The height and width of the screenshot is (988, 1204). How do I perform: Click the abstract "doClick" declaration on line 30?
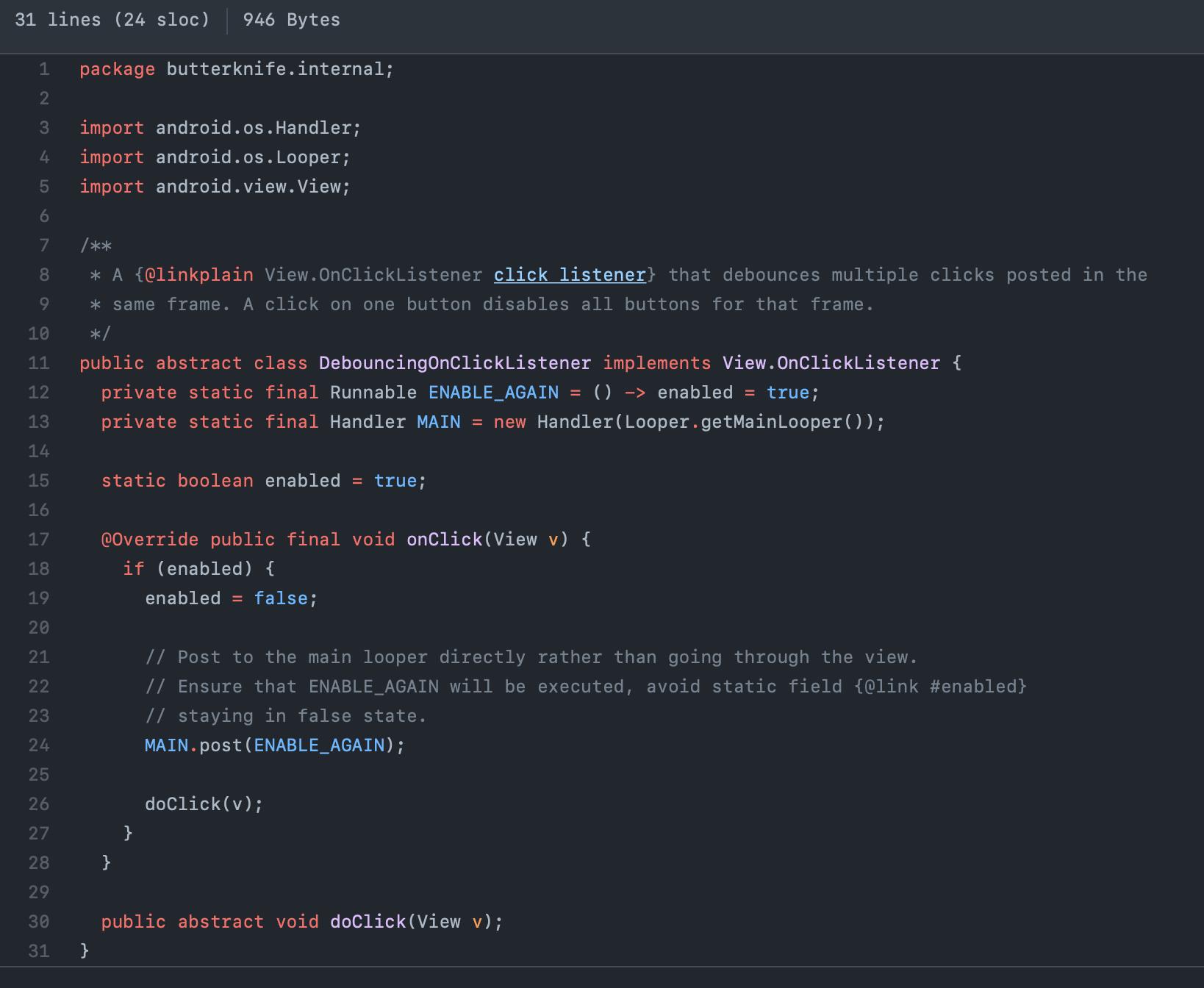click(368, 922)
